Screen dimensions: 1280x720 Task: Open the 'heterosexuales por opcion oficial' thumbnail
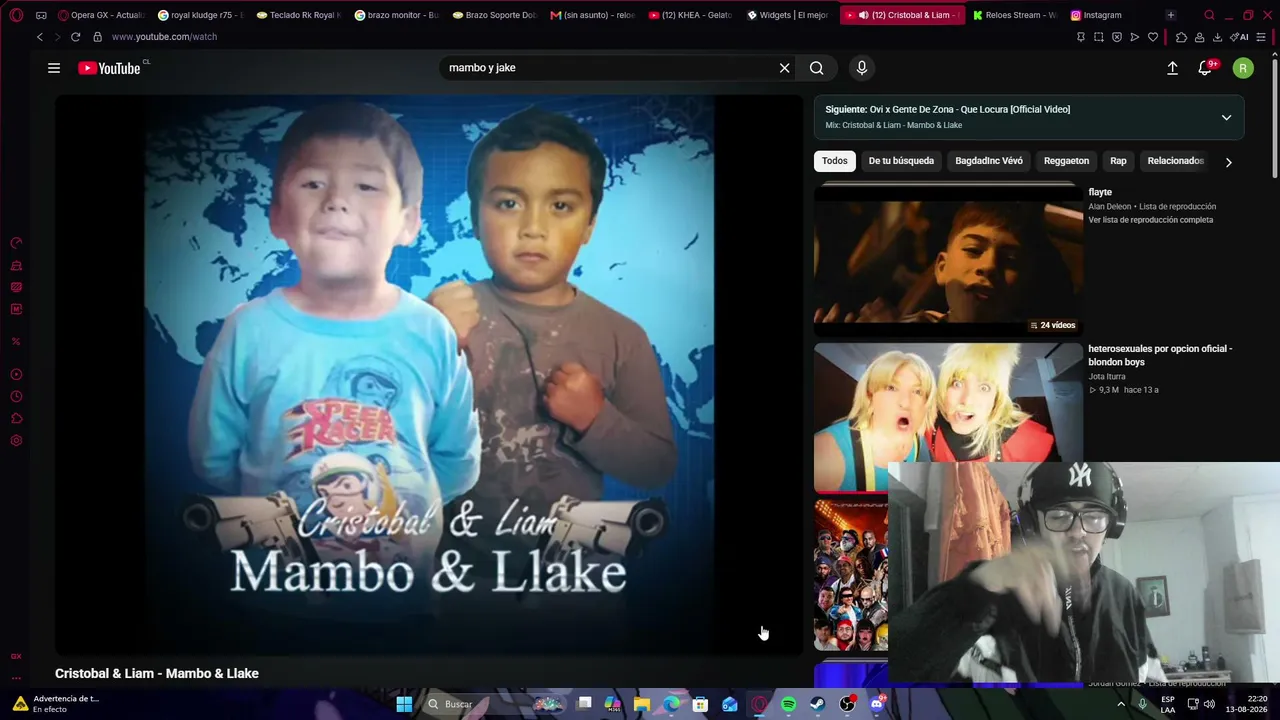tap(948, 418)
